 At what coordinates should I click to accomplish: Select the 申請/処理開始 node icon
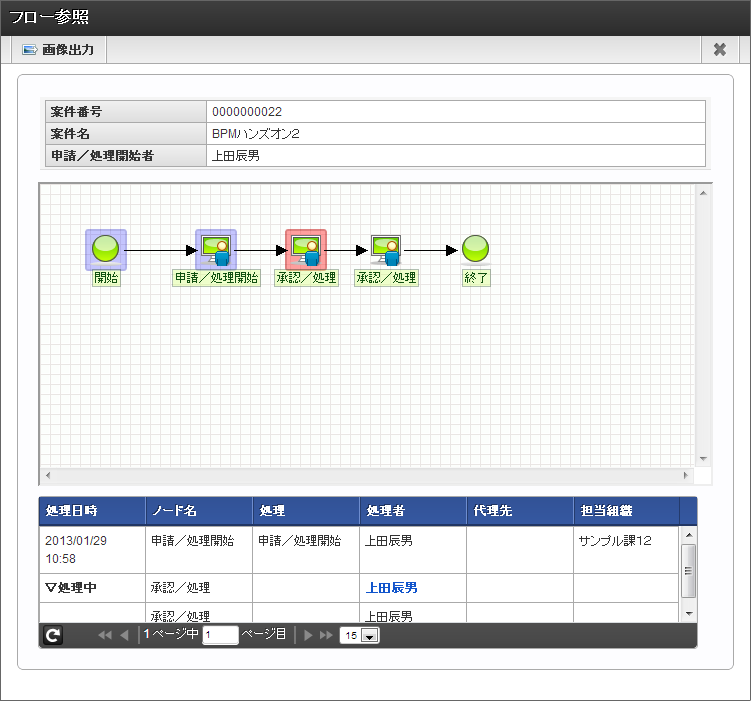[x=216, y=249]
